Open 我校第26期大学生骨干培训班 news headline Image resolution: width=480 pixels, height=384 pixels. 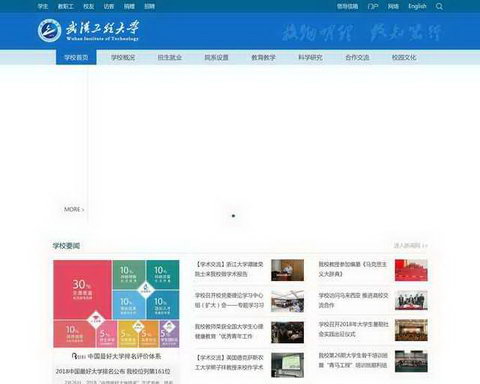pyautogui.click(x=353, y=360)
